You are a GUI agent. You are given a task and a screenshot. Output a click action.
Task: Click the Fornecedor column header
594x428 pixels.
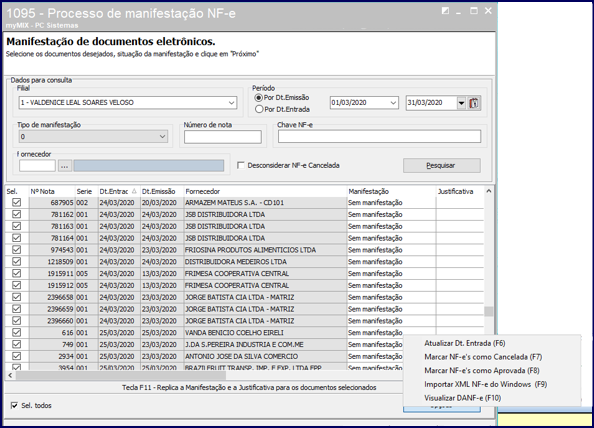coord(265,191)
